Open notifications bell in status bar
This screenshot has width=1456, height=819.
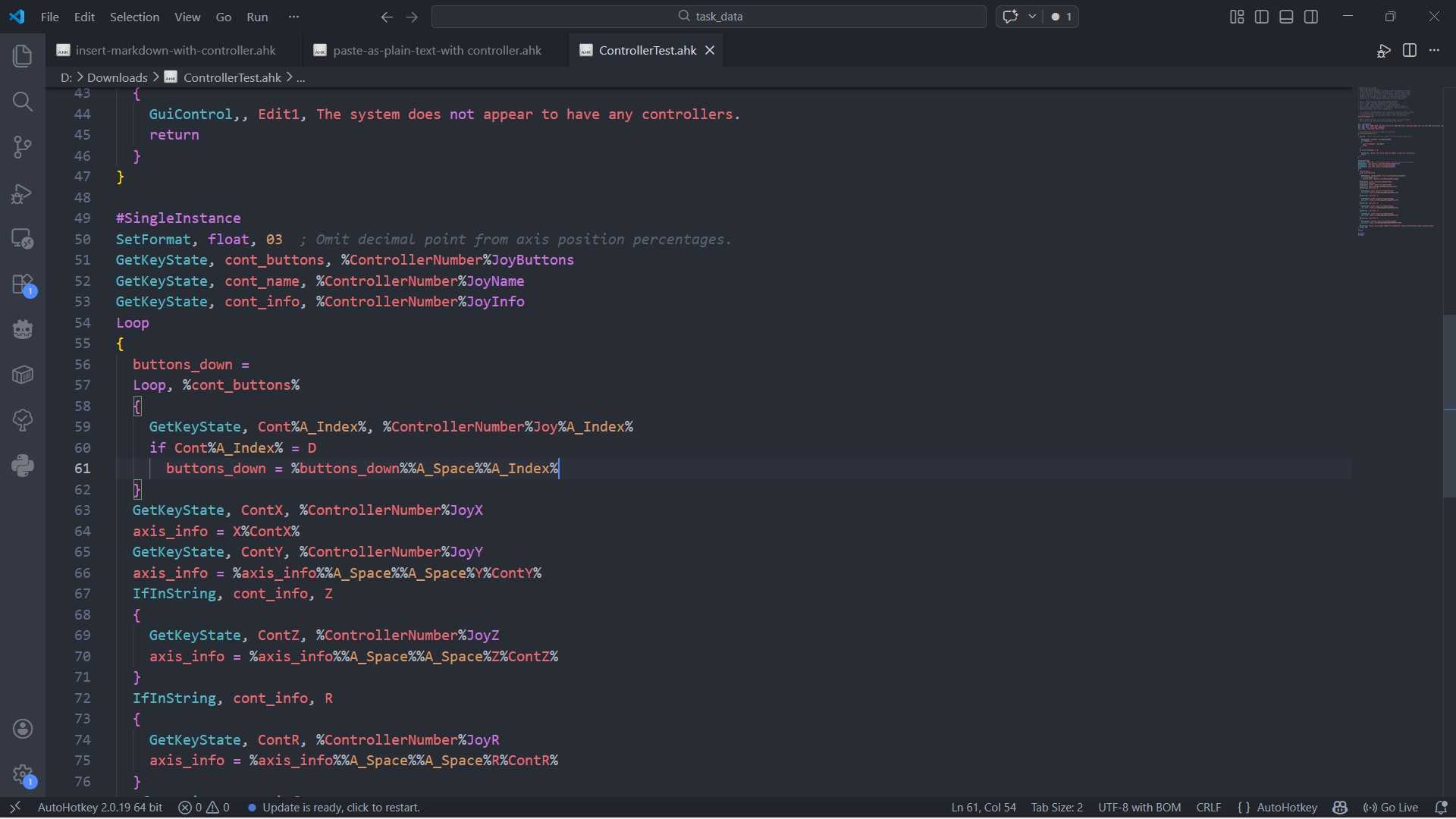coord(1442,808)
